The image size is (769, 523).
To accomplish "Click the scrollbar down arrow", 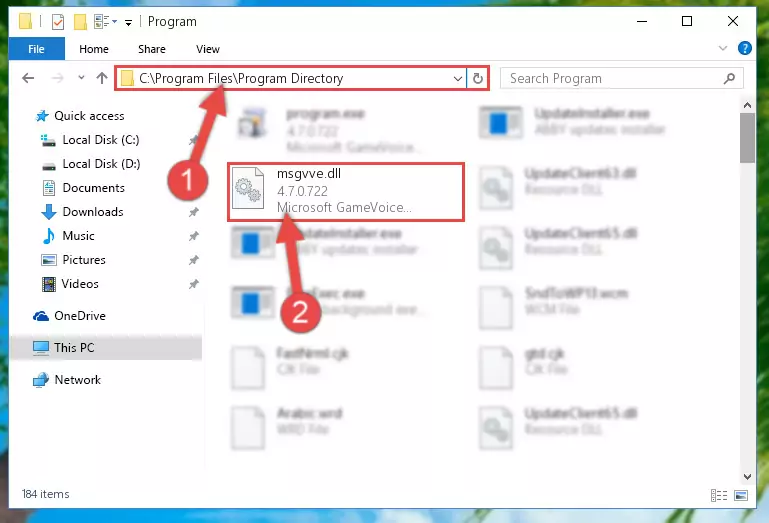I will tap(747, 476).
